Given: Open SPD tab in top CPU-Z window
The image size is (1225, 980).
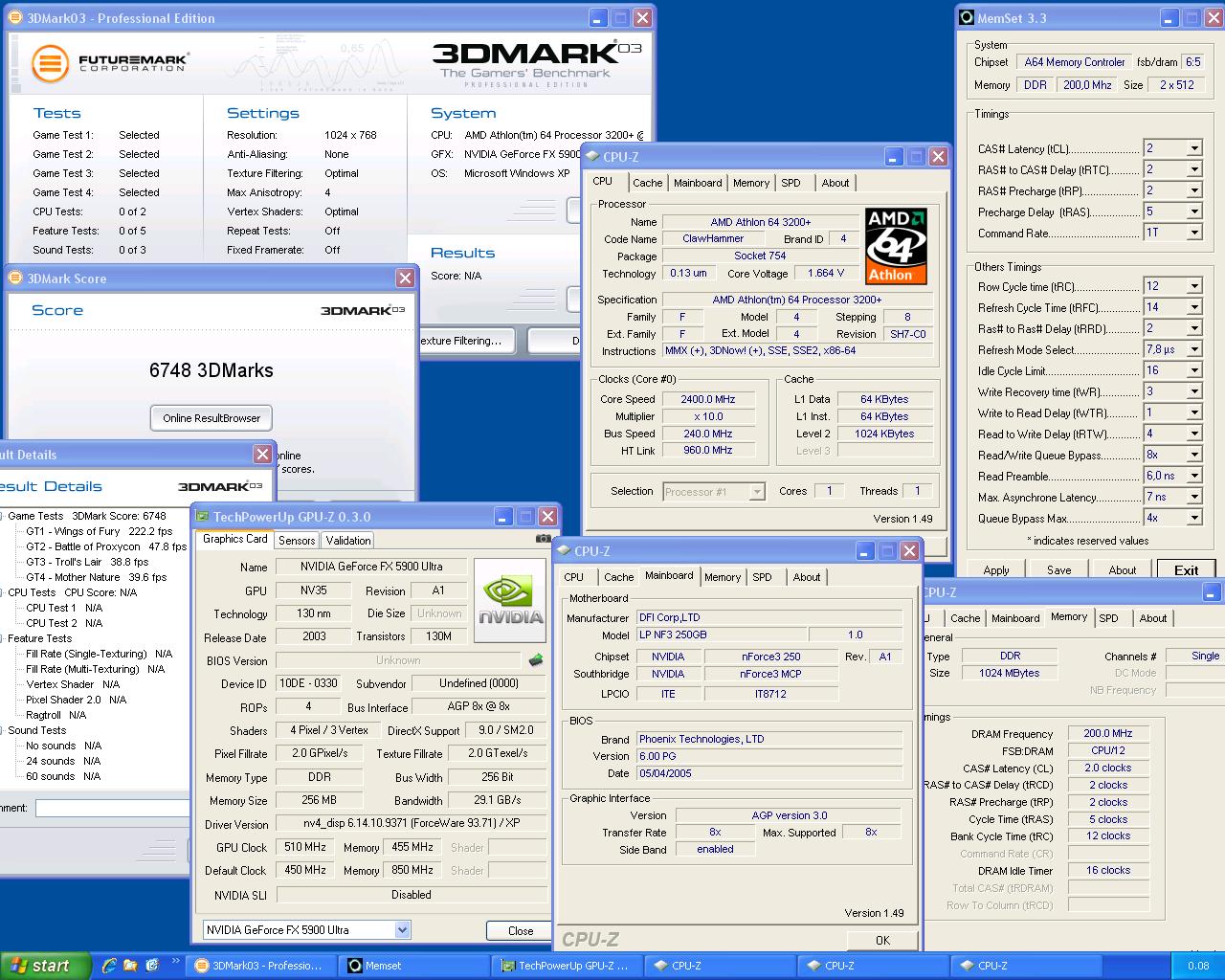Looking at the screenshot, I should pos(791,183).
